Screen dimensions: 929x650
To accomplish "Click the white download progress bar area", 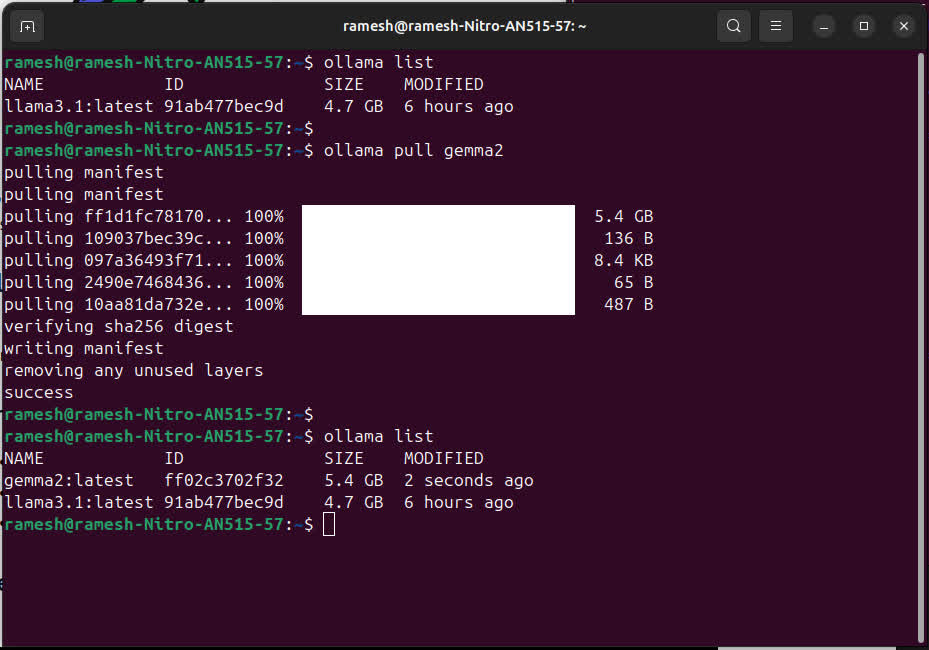I will click(438, 260).
